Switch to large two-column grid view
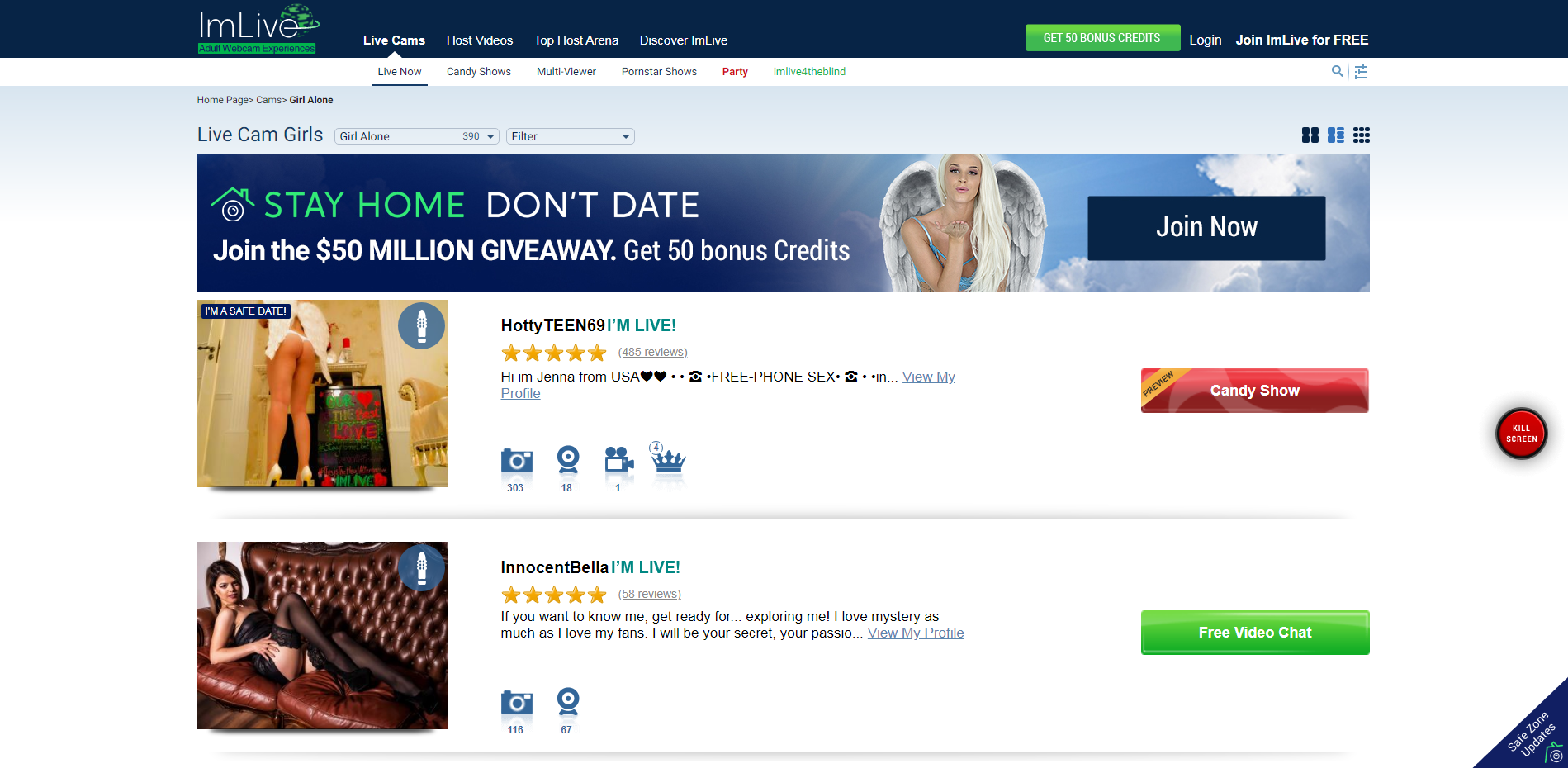Viewport: 1568px width, 773px height. pyautogui.click(x=1310, y=135)
